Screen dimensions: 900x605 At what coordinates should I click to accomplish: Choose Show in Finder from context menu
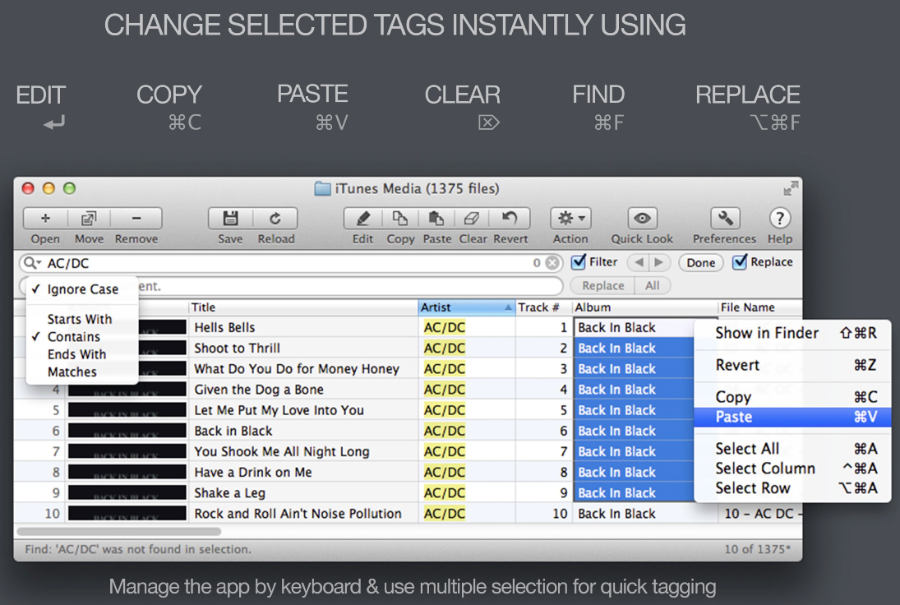tap(793, 333)
